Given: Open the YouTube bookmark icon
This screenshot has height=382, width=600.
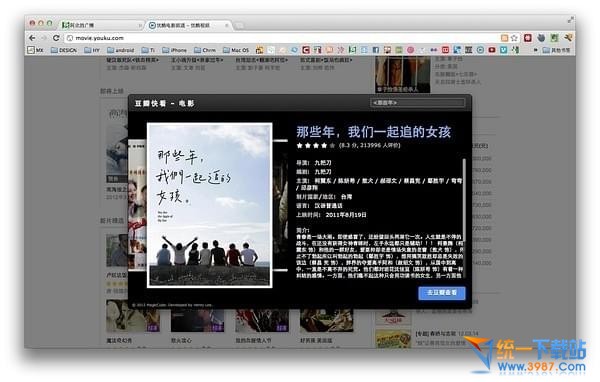Looking at the screenshot, I should tap(492, 50).
